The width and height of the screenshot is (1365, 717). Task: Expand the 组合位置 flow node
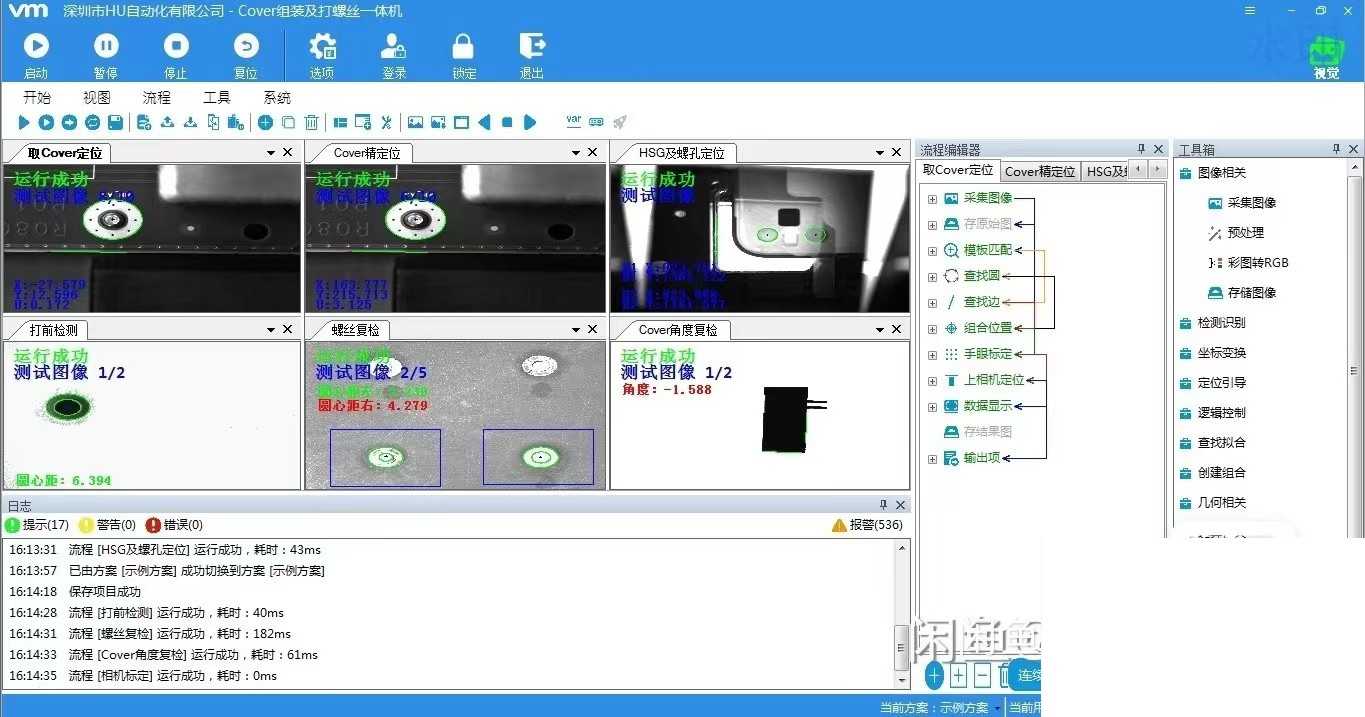tap(933, 328)
